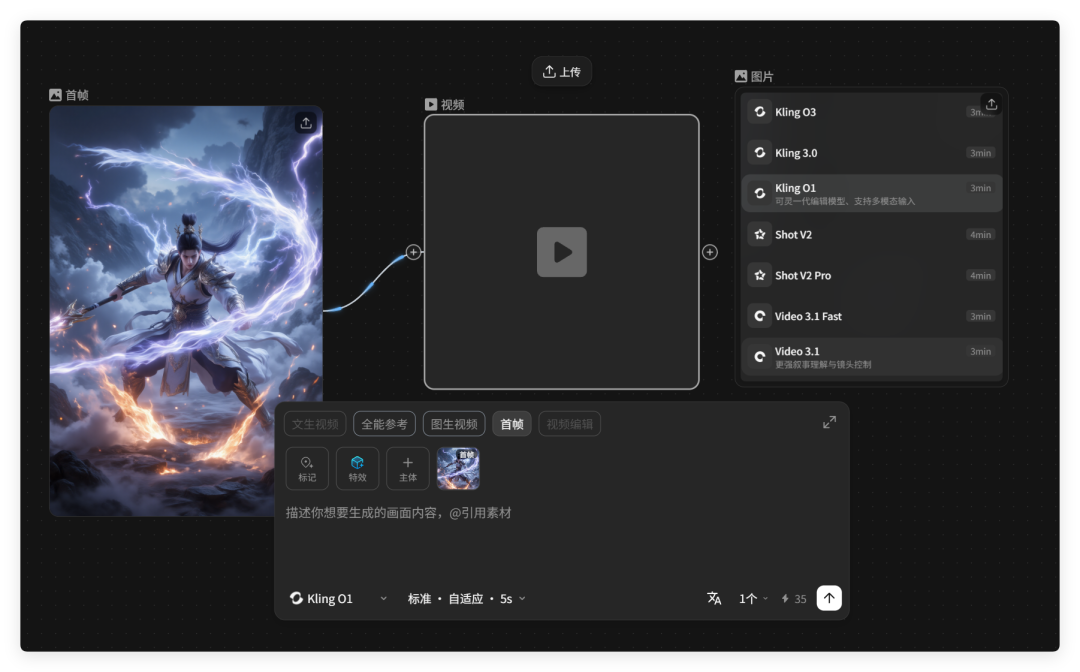This screenshot has width=1080, height=672.
Task: Click the translate language icon
Action: coord(714,598)
